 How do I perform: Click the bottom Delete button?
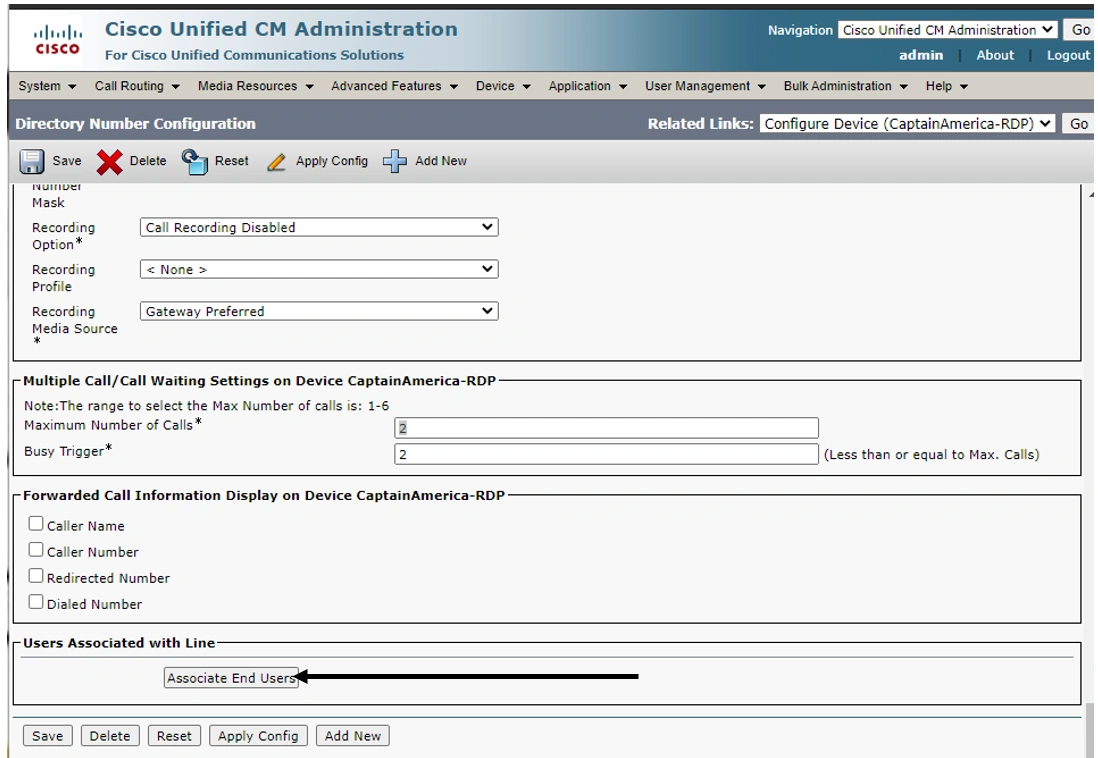point(110,736)
